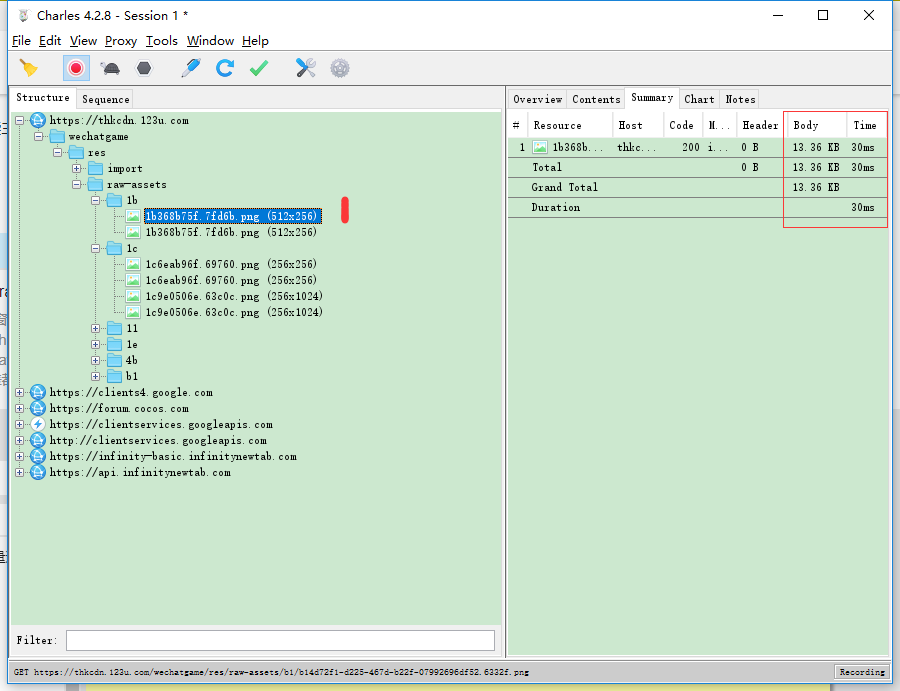Viewport: 900px width, 691px height.
Task: Collapse the raw-assets folder
Action: pyautogui.click(x=77, y=185)
